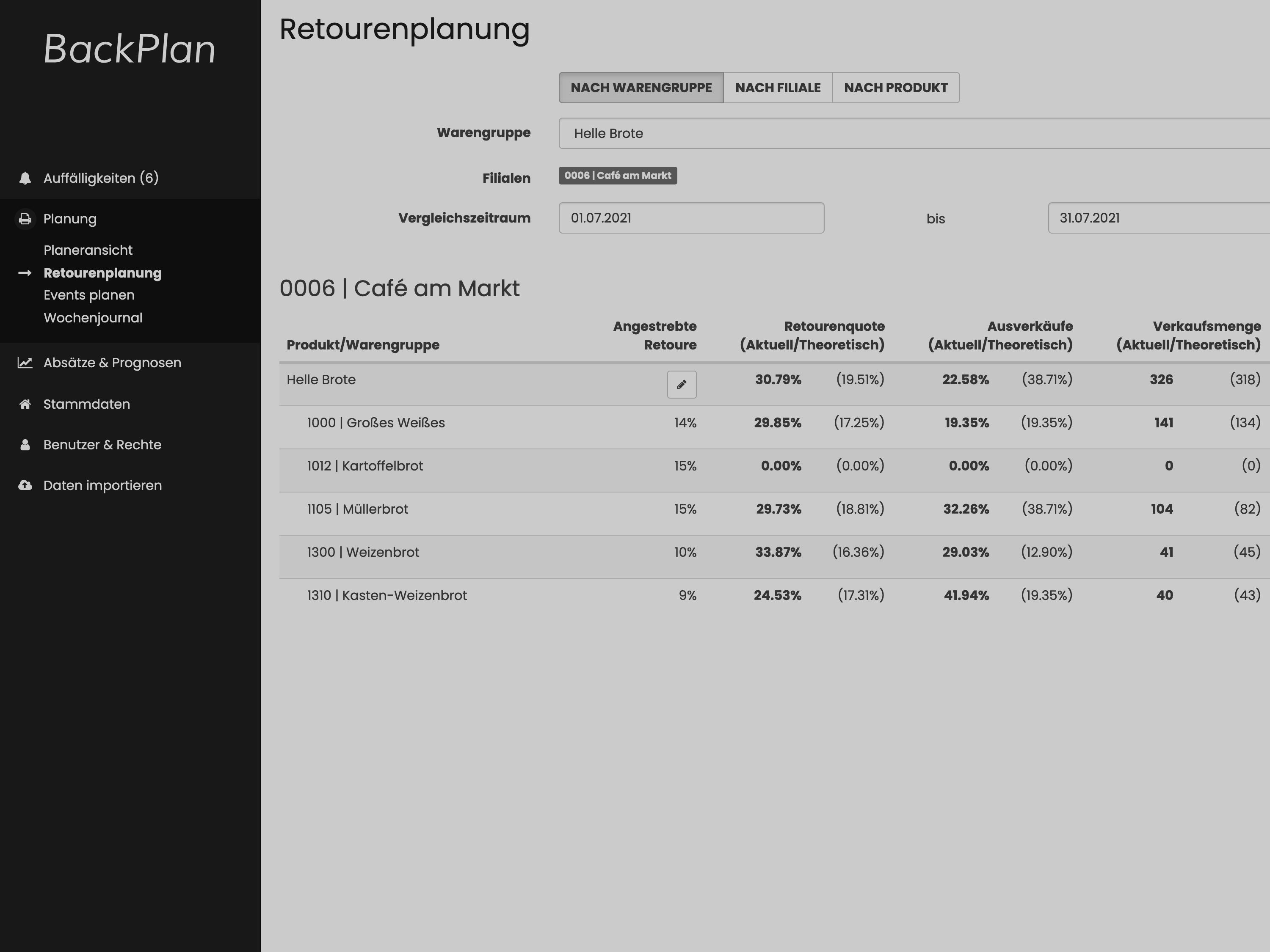Open the start date field 01.07.2021
This screenshot has height=952, width=1270.
691,218
